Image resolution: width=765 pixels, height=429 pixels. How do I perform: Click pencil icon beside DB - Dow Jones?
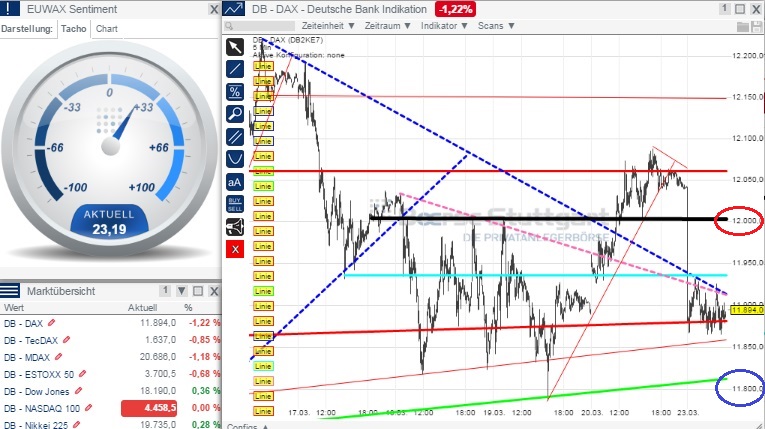click(78, 391)
